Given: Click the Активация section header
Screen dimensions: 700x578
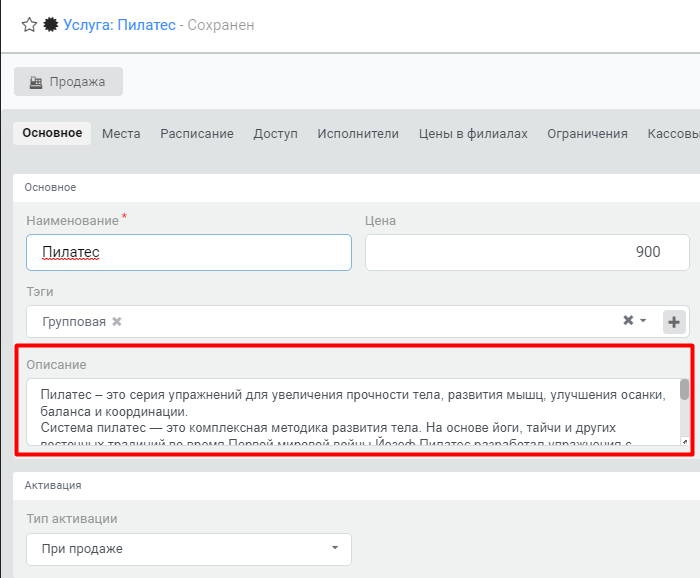Looking at the screenshot, I should tap(53, 485).
